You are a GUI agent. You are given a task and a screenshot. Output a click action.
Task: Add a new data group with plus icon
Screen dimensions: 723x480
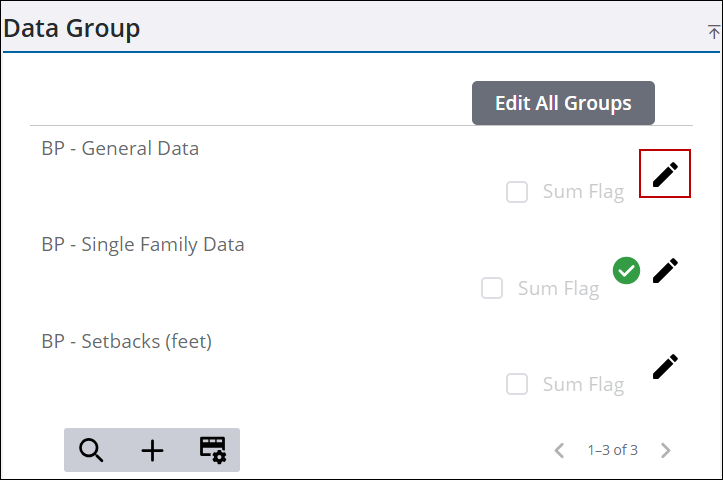[x=152, y=450]
